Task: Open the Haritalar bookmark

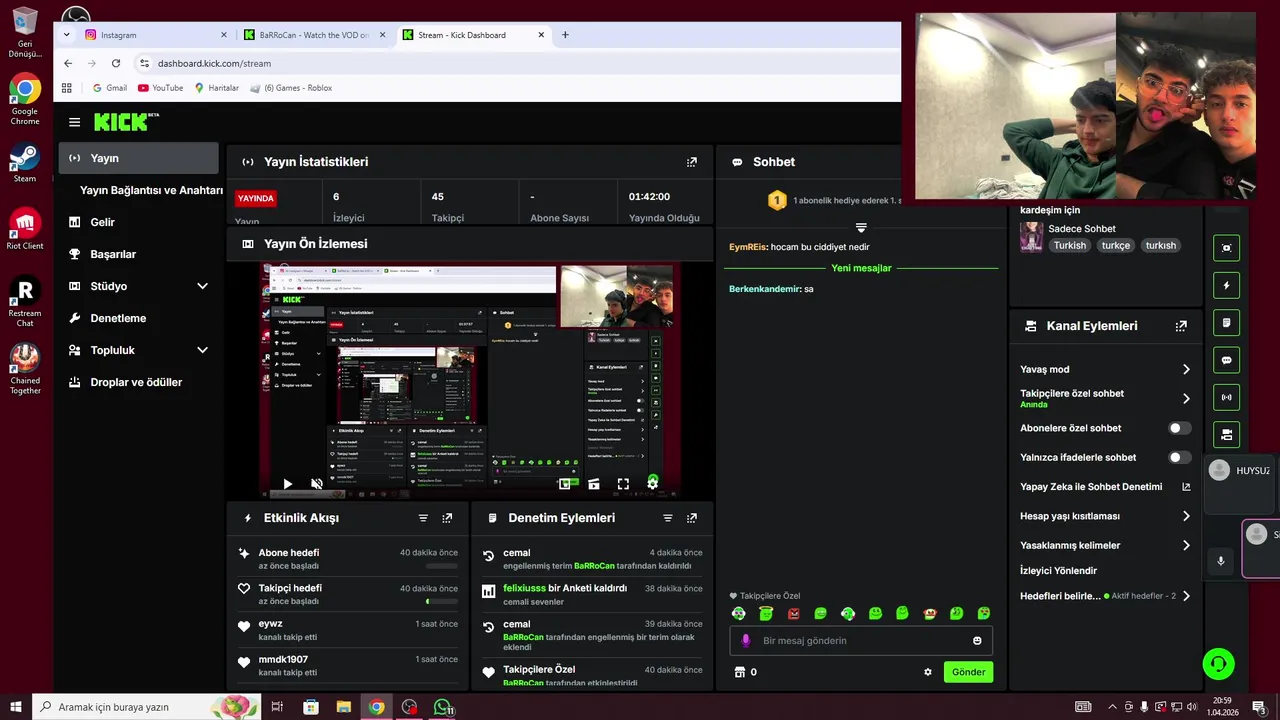Action: pos(216,88)
